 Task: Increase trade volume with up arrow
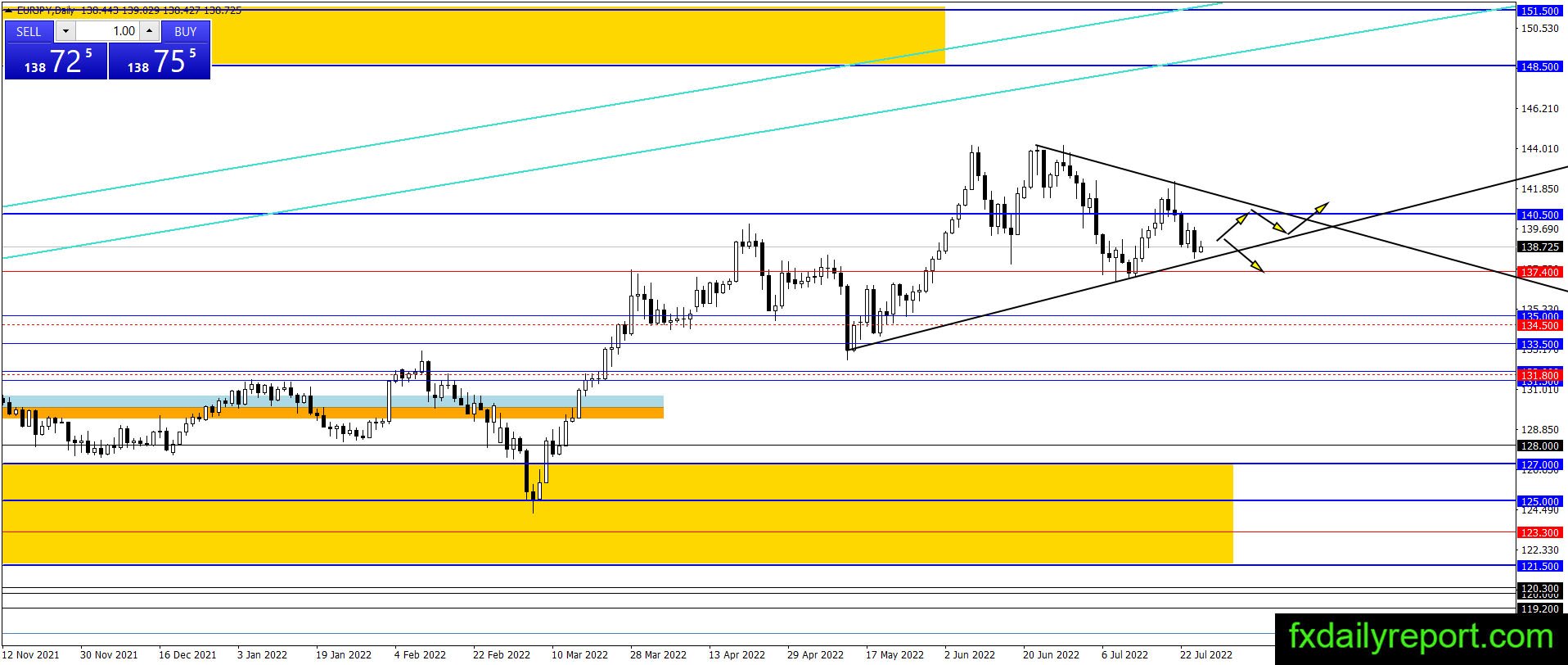(x=149, y=31)
